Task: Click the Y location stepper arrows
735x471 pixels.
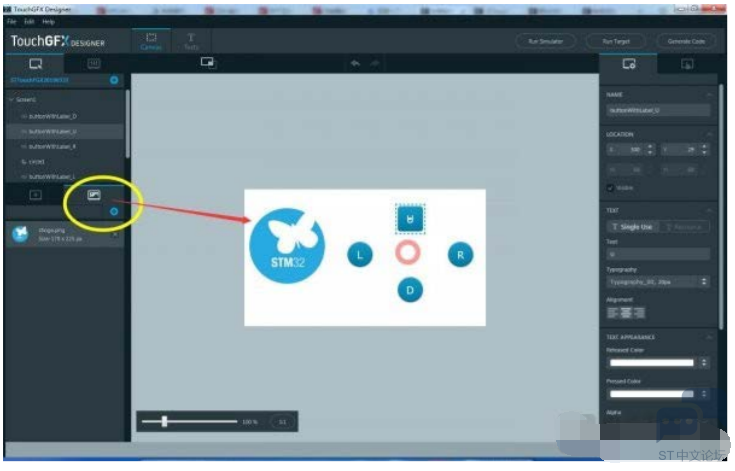Action: (x=704, y=150)
